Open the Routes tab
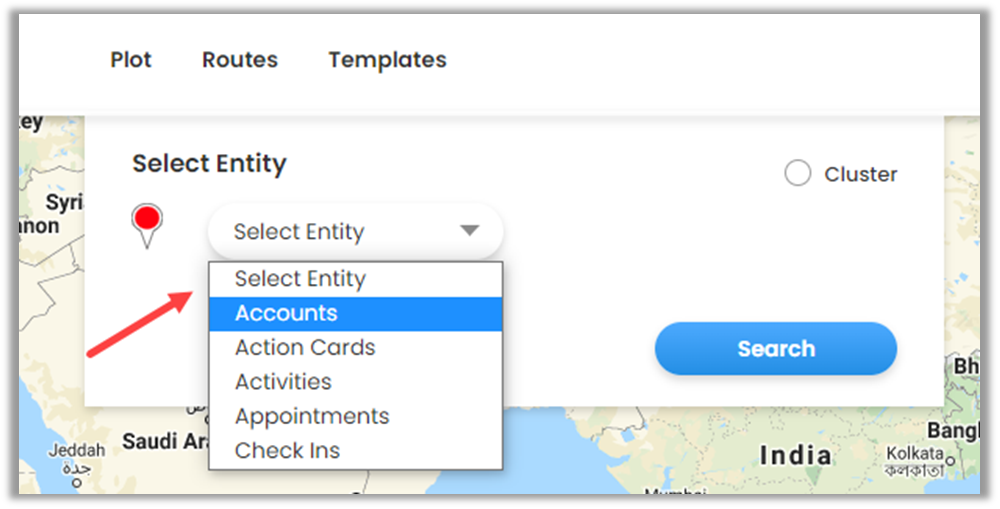The width and height of the screenshot is (1000, 509). [240, 60]
